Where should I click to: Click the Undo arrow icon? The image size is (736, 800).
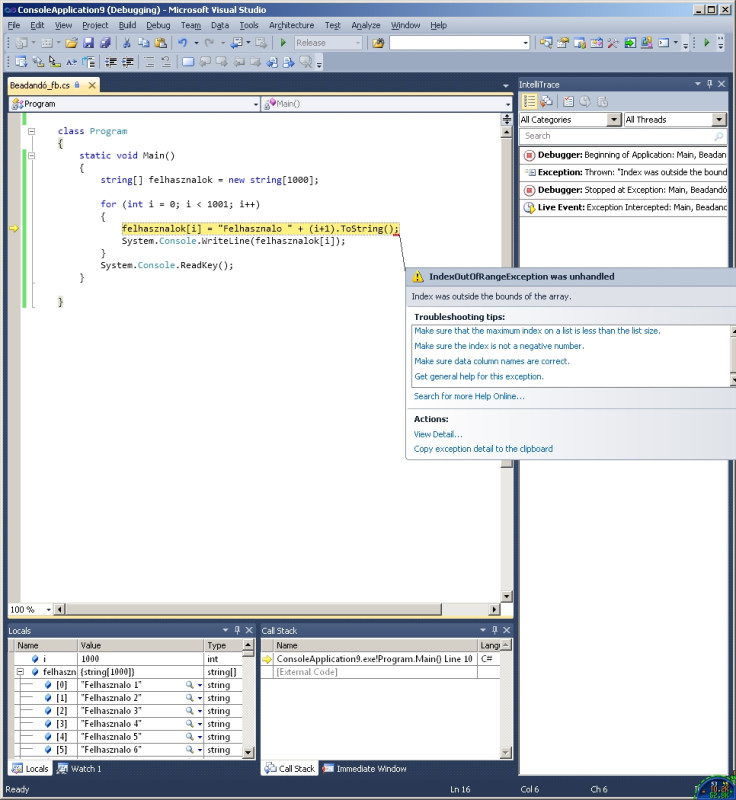[x=182, y=43]
